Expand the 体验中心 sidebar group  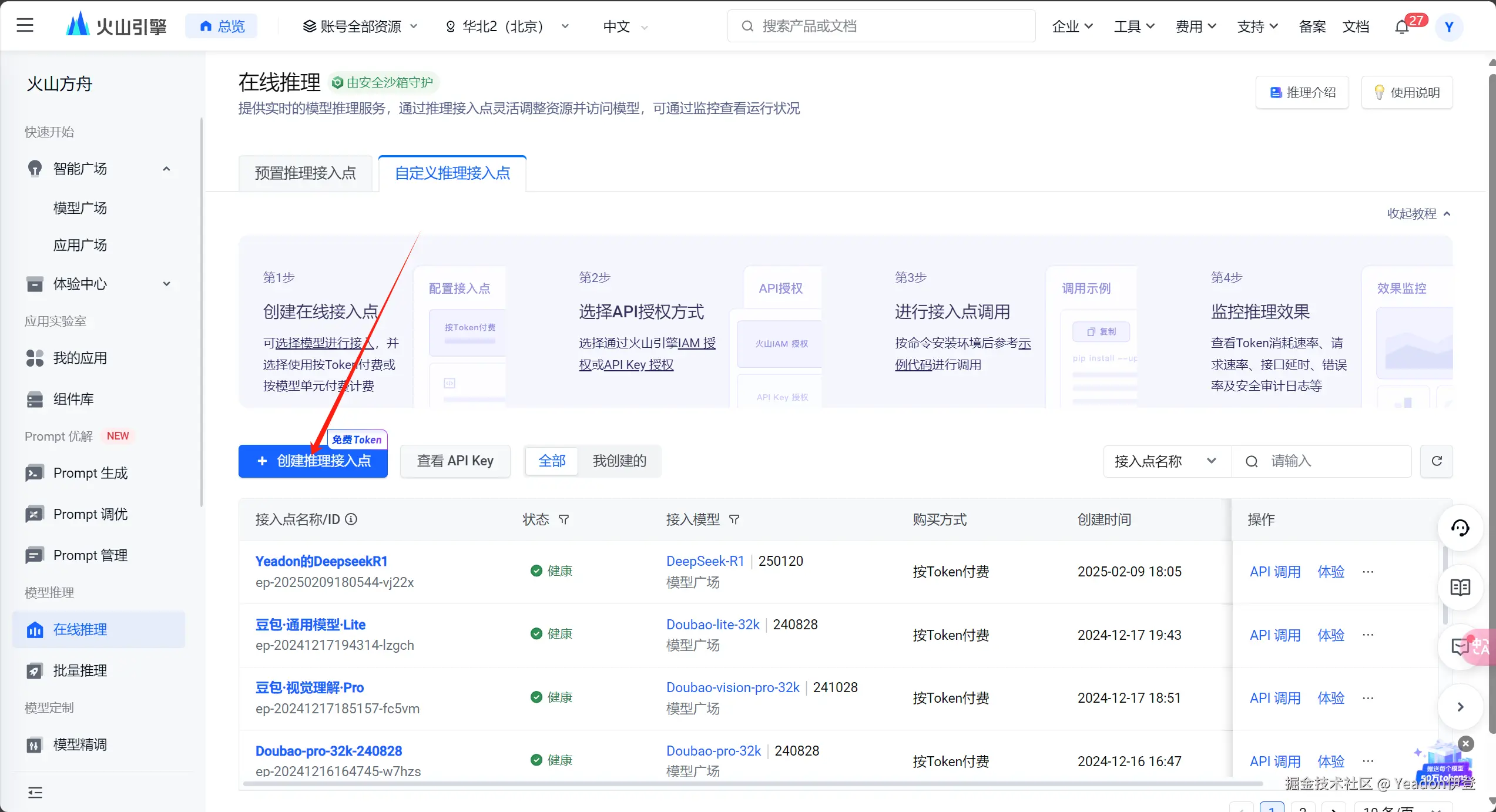(x=166, y=284)
